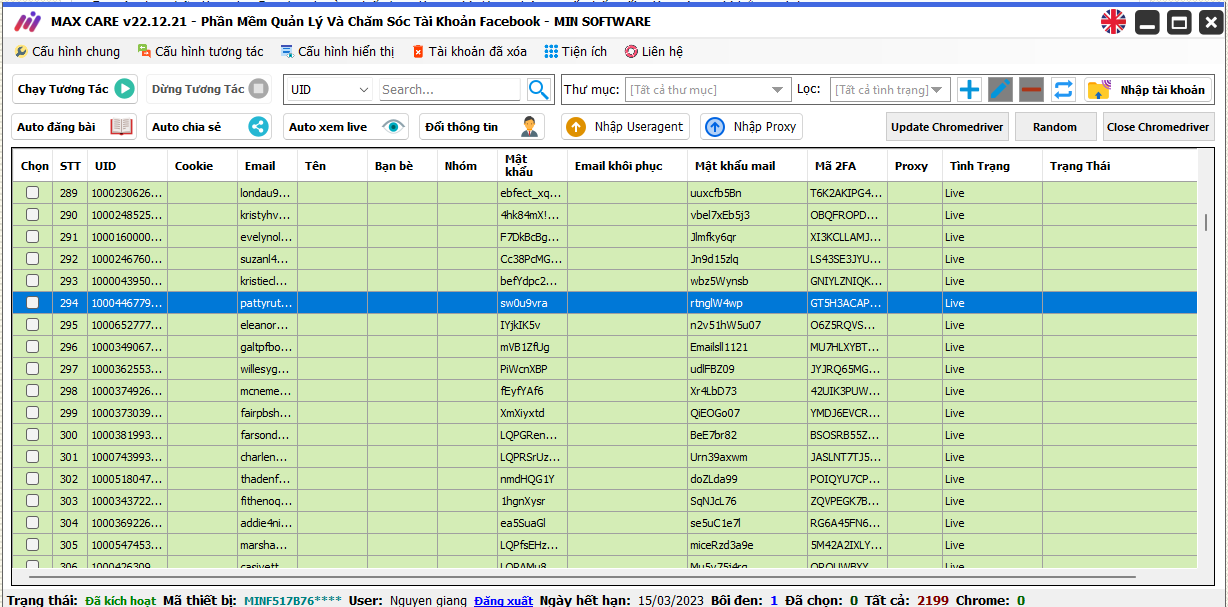The image size is (1228, 607).
Task: Click the vertical scrollbar thumb of the table
Action: coord(1206,222)
